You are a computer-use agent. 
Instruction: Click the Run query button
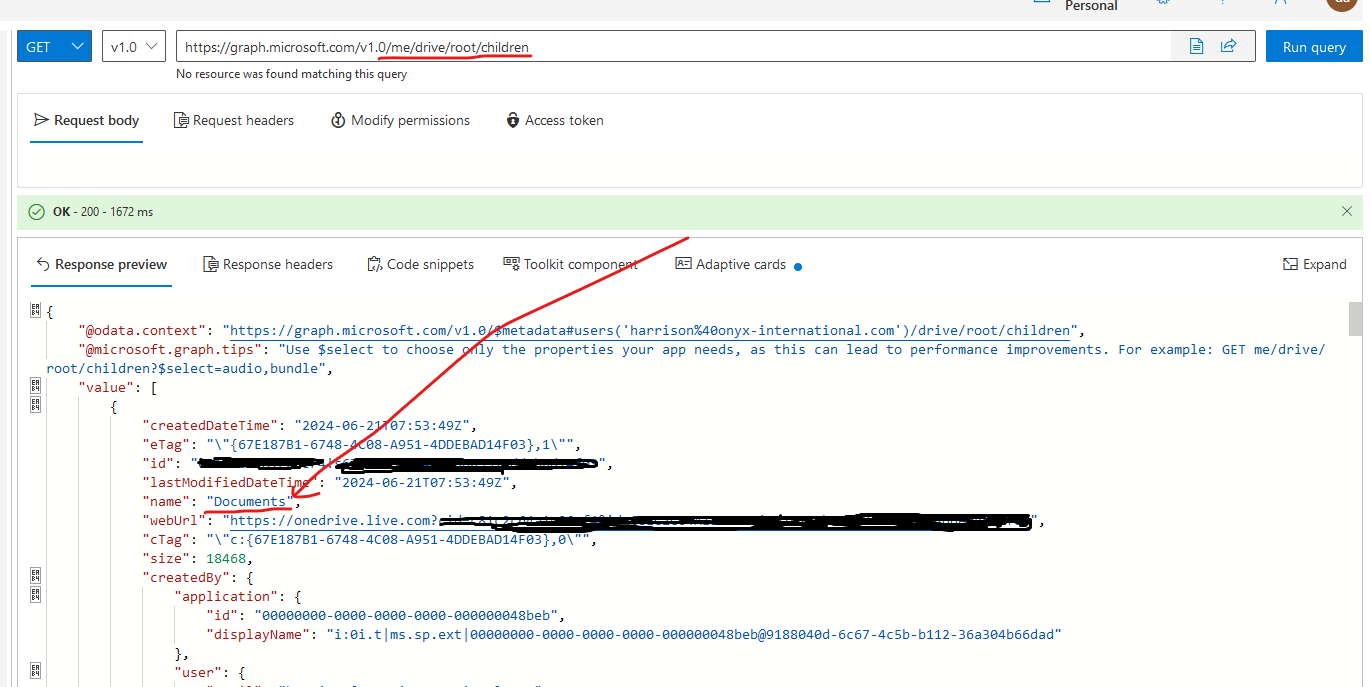pyautogui.click(x=1314, y=47)
